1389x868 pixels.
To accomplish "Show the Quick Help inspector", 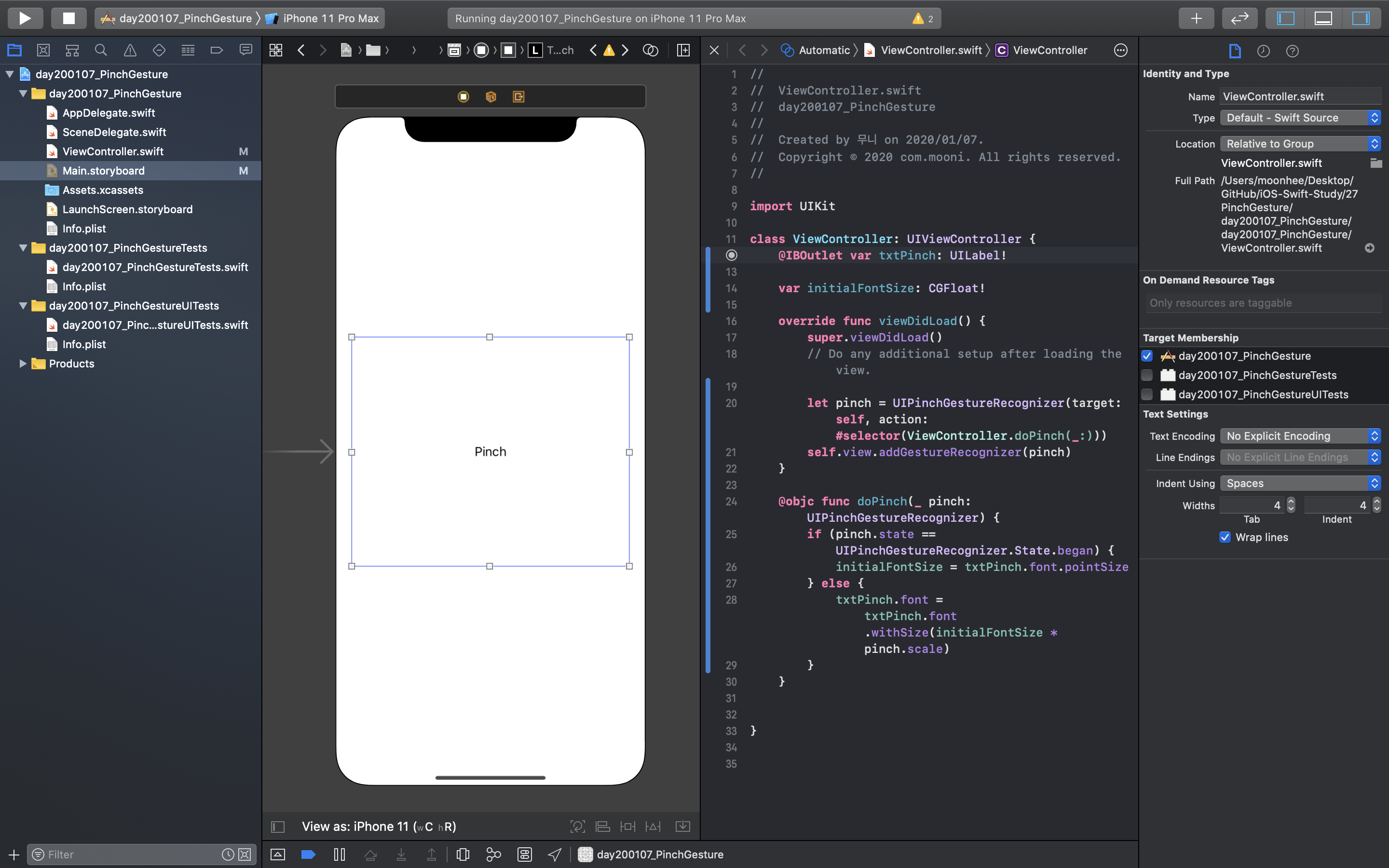I will pyautogui.click(x=1292, y=51).
